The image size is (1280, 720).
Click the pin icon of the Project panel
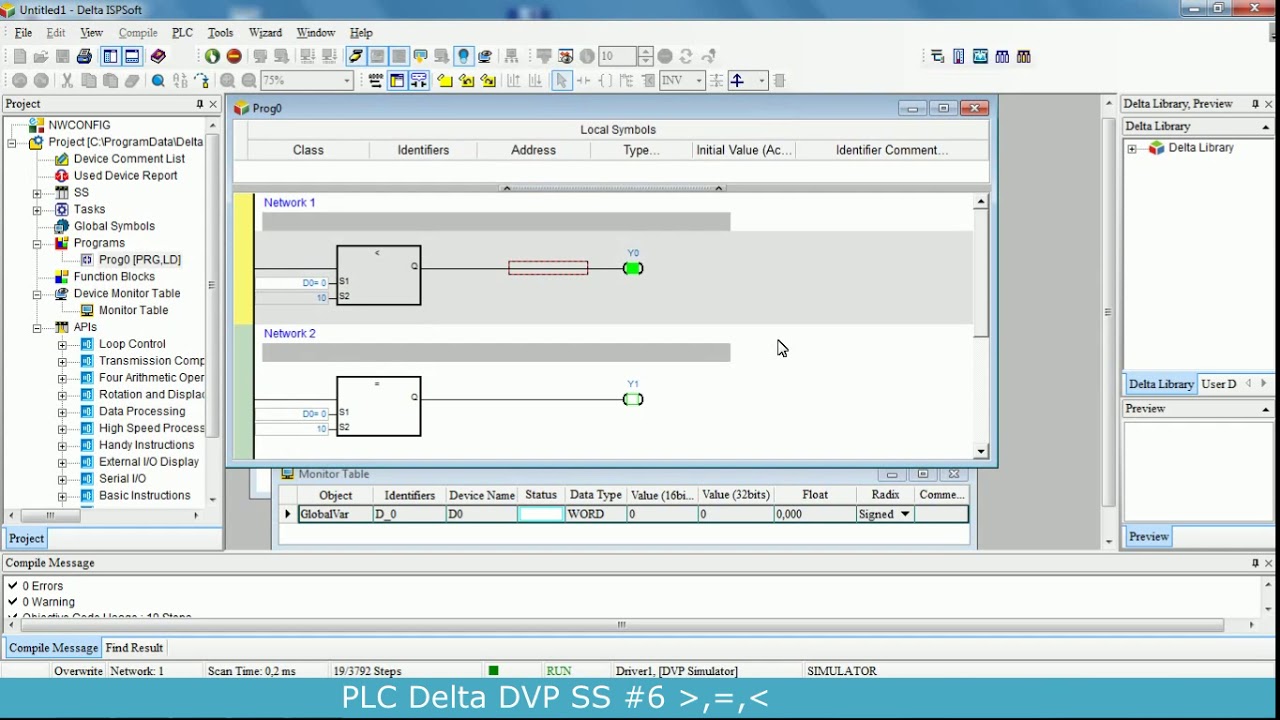coord(199,104)
